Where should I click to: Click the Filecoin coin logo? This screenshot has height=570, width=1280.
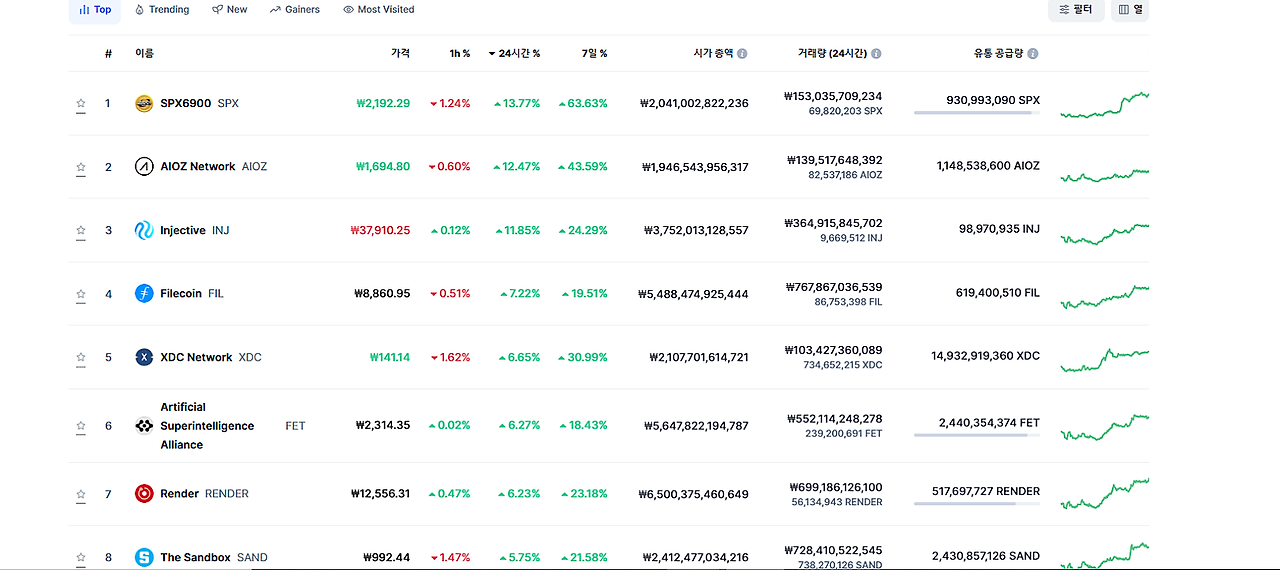[x=144, y=294]
